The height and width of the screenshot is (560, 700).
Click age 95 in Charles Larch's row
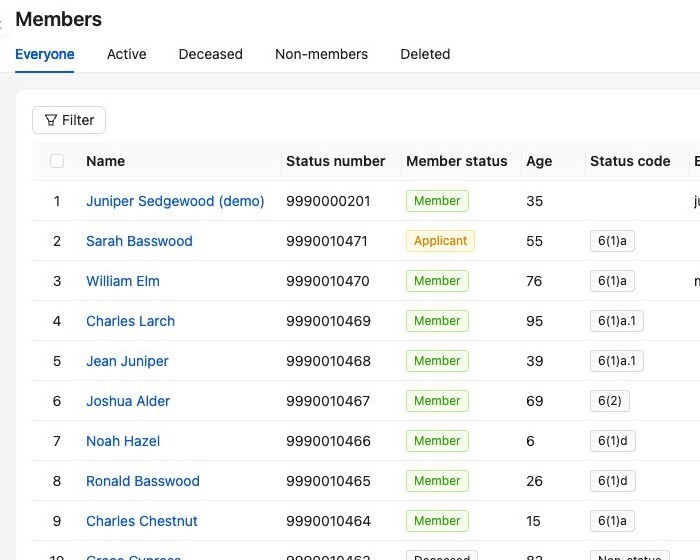(x=534, y=321)
